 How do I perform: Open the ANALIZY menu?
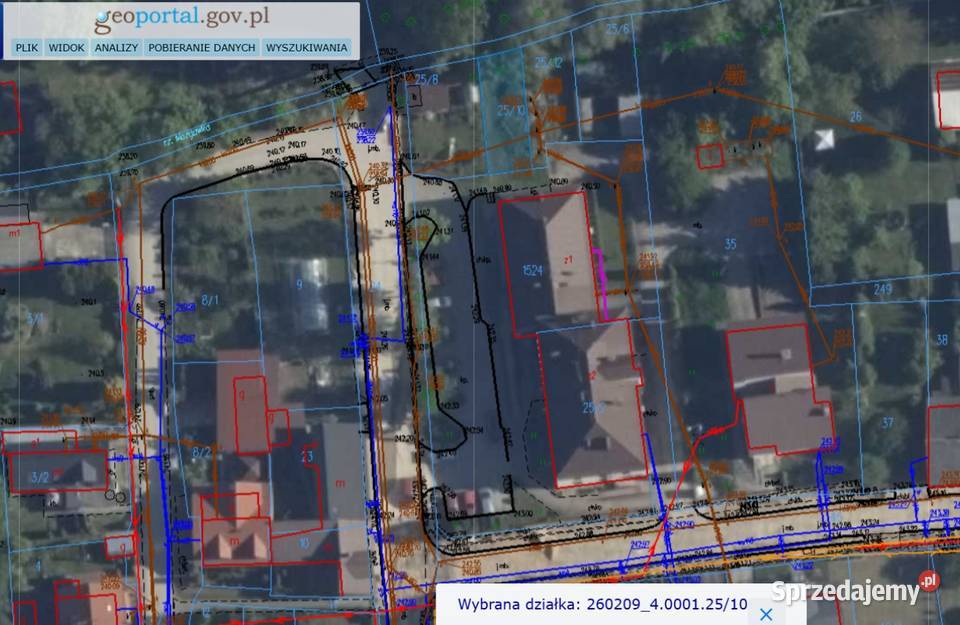[x=115, y=47]
